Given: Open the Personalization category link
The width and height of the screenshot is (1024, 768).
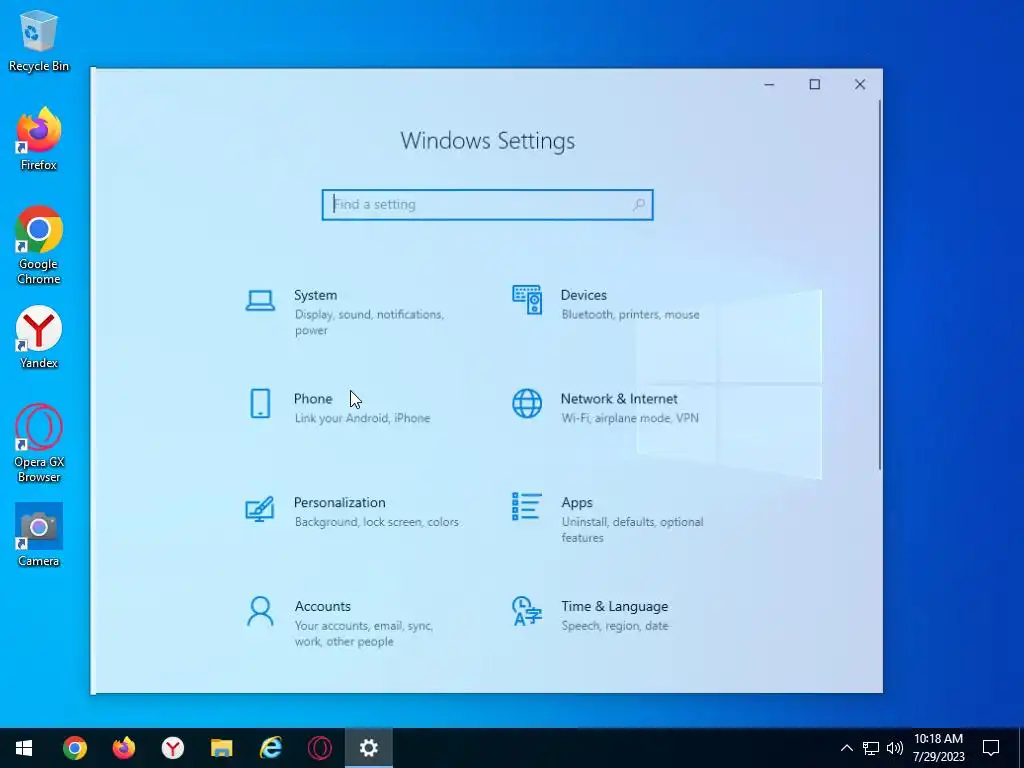Looking at the screenshot, I should pos(340,502).
